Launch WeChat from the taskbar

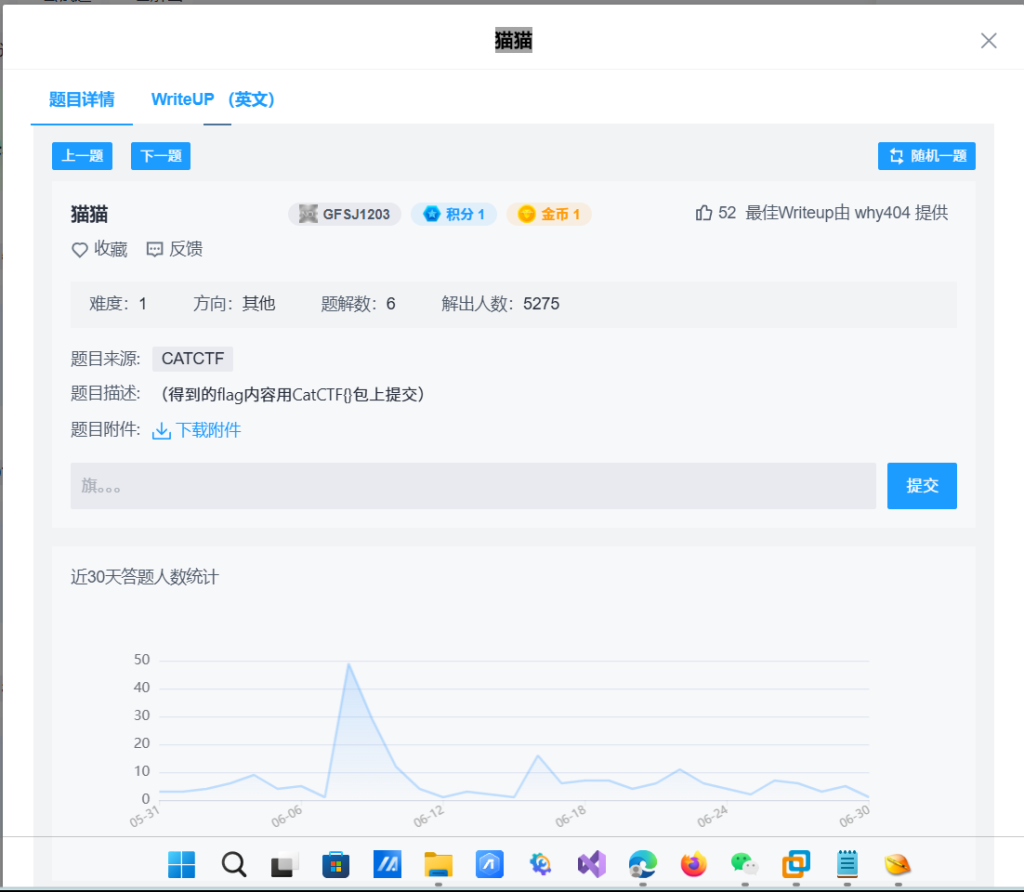tap(744, 864)
